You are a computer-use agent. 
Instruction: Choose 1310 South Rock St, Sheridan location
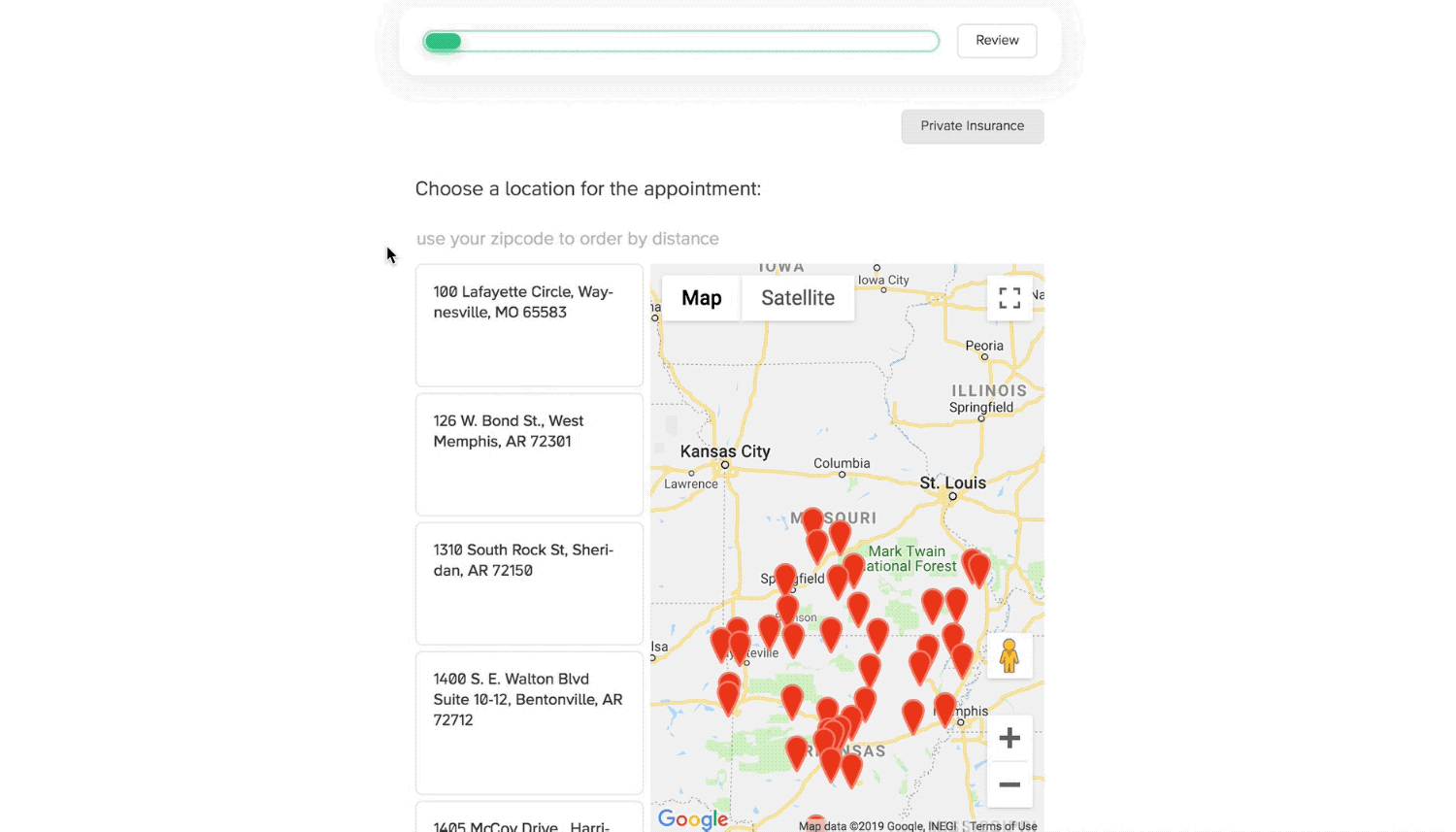529,583
